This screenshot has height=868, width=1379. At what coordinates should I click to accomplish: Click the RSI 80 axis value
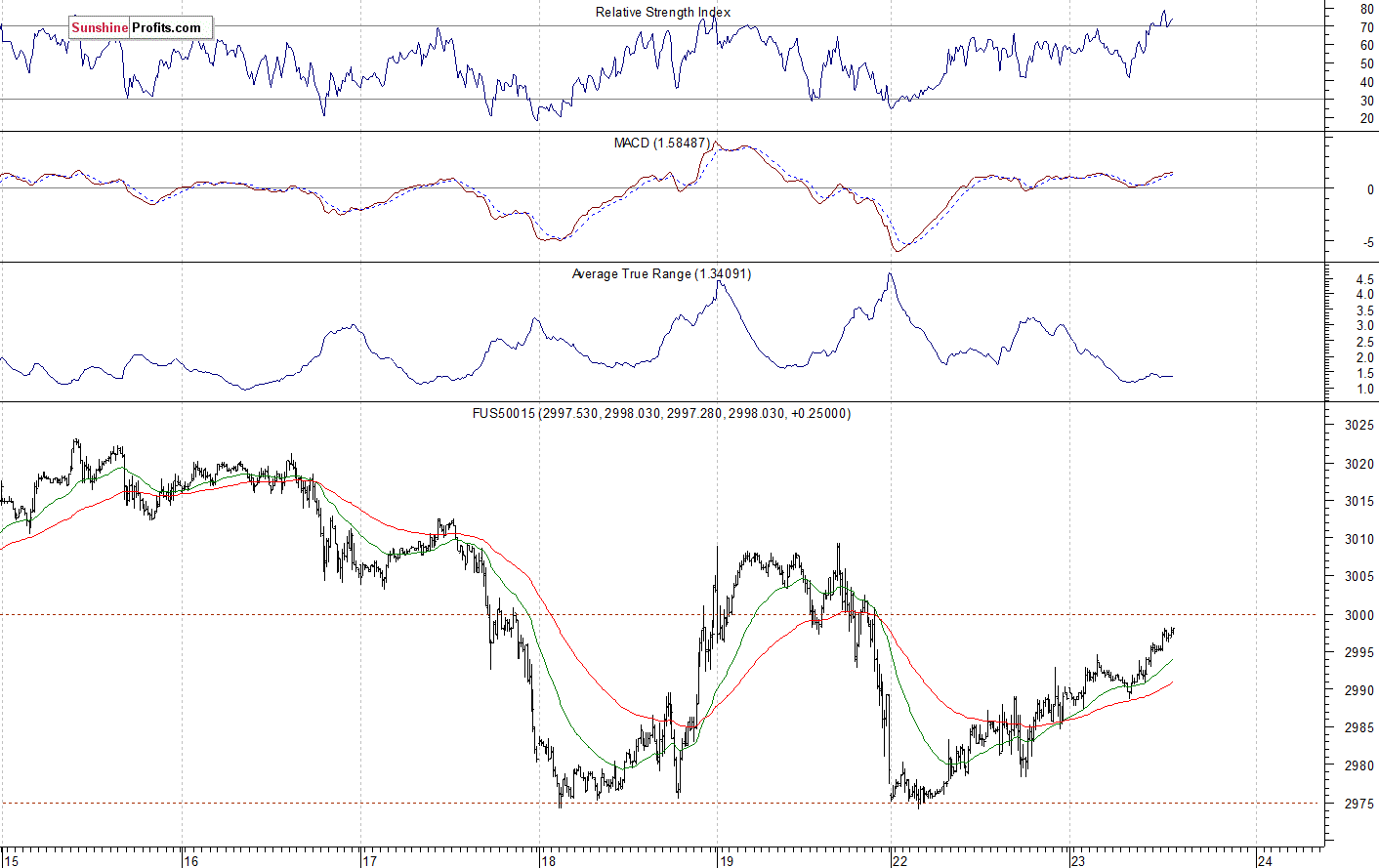[1366, 9]
